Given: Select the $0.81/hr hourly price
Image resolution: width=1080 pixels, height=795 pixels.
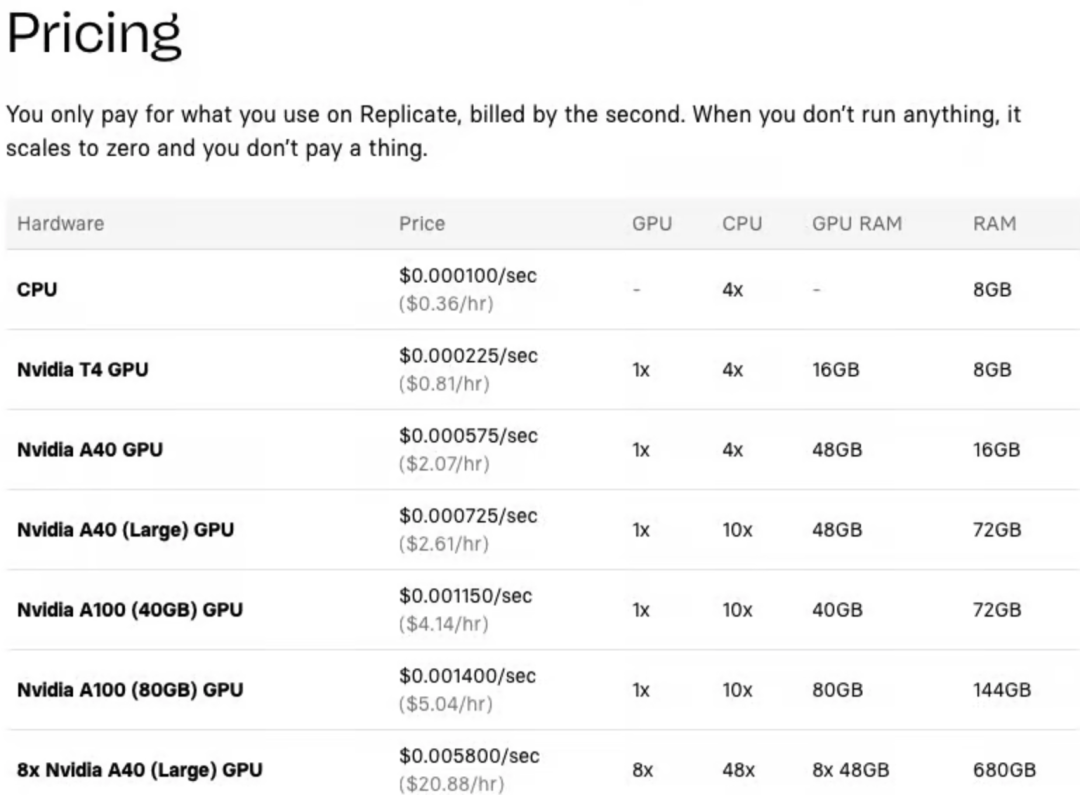Looking at the screenshot, I should [x=445, y=384].
